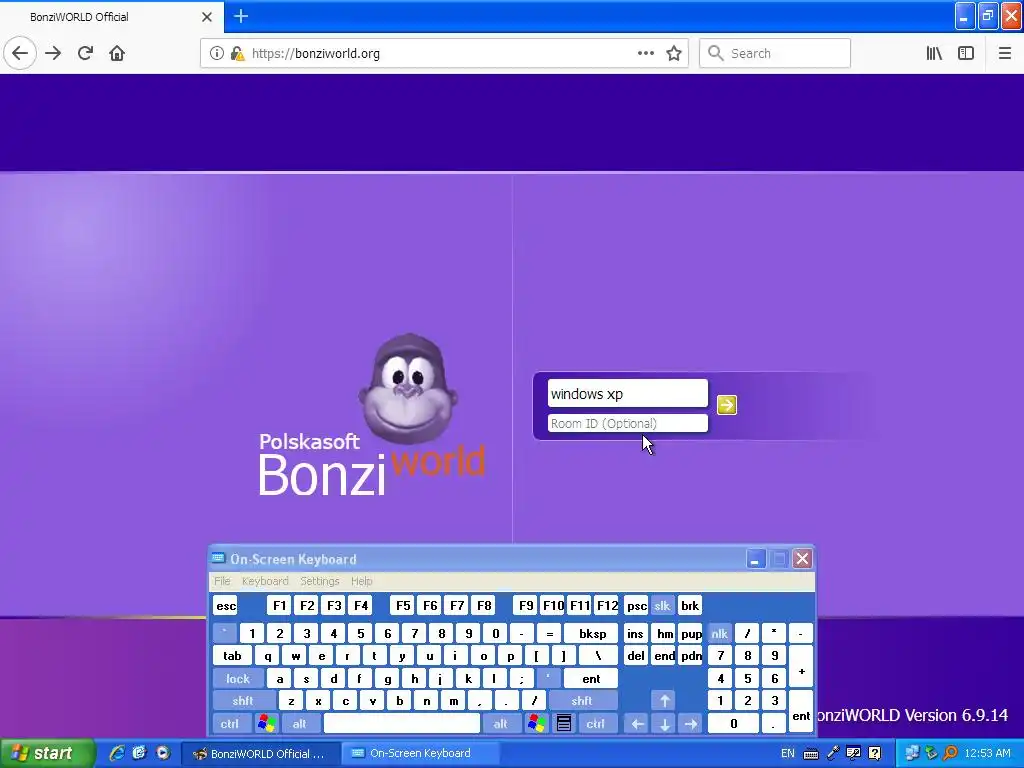Click the up arrow key on keyboard
This screenshot has width=1024, height=768.
[x=664, y=701]
